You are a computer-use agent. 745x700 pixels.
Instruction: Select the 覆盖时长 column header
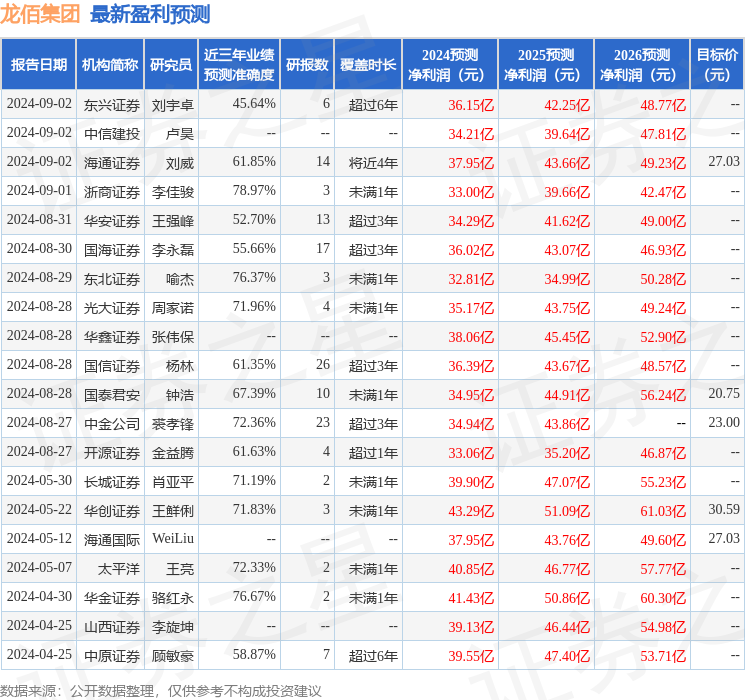[368, 65]
